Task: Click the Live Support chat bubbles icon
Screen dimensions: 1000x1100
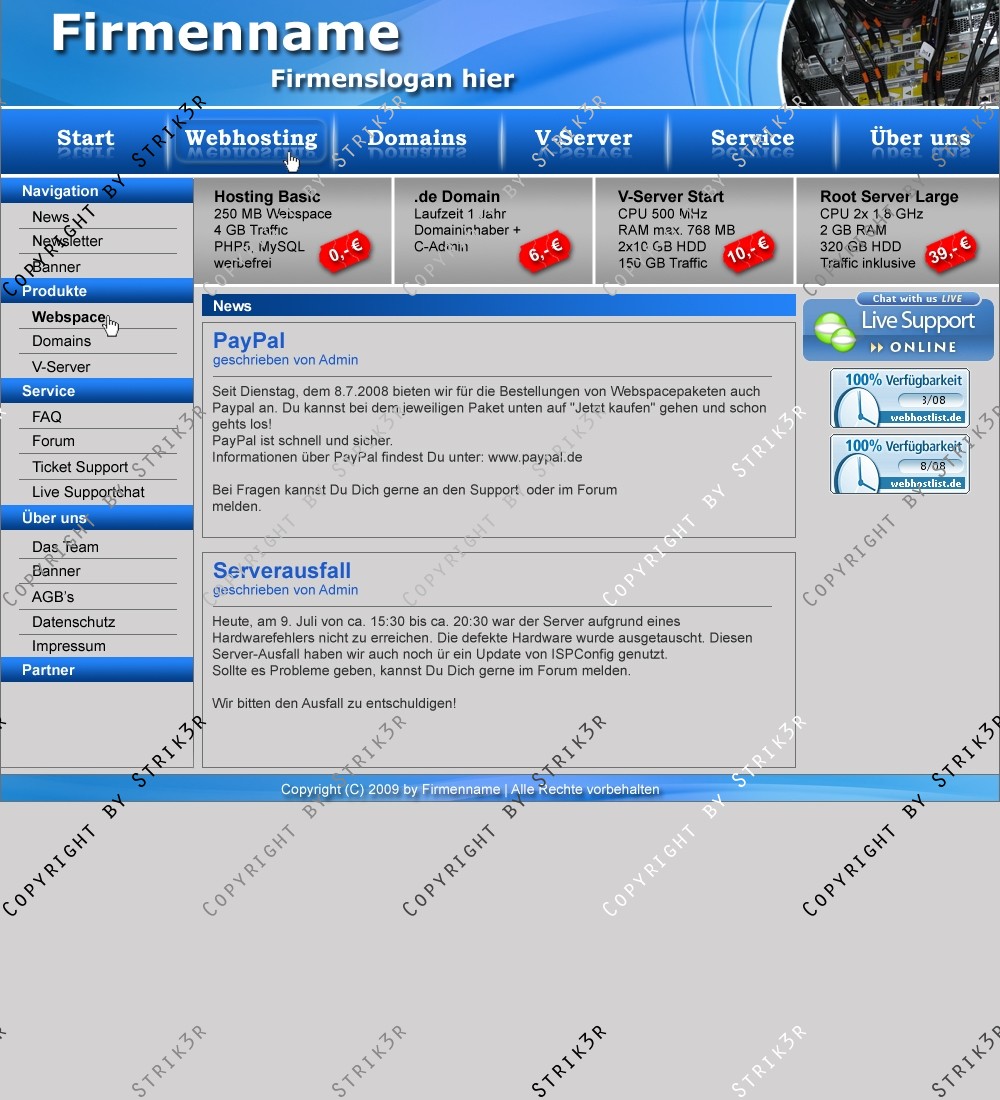Action: tap(834, 331)
